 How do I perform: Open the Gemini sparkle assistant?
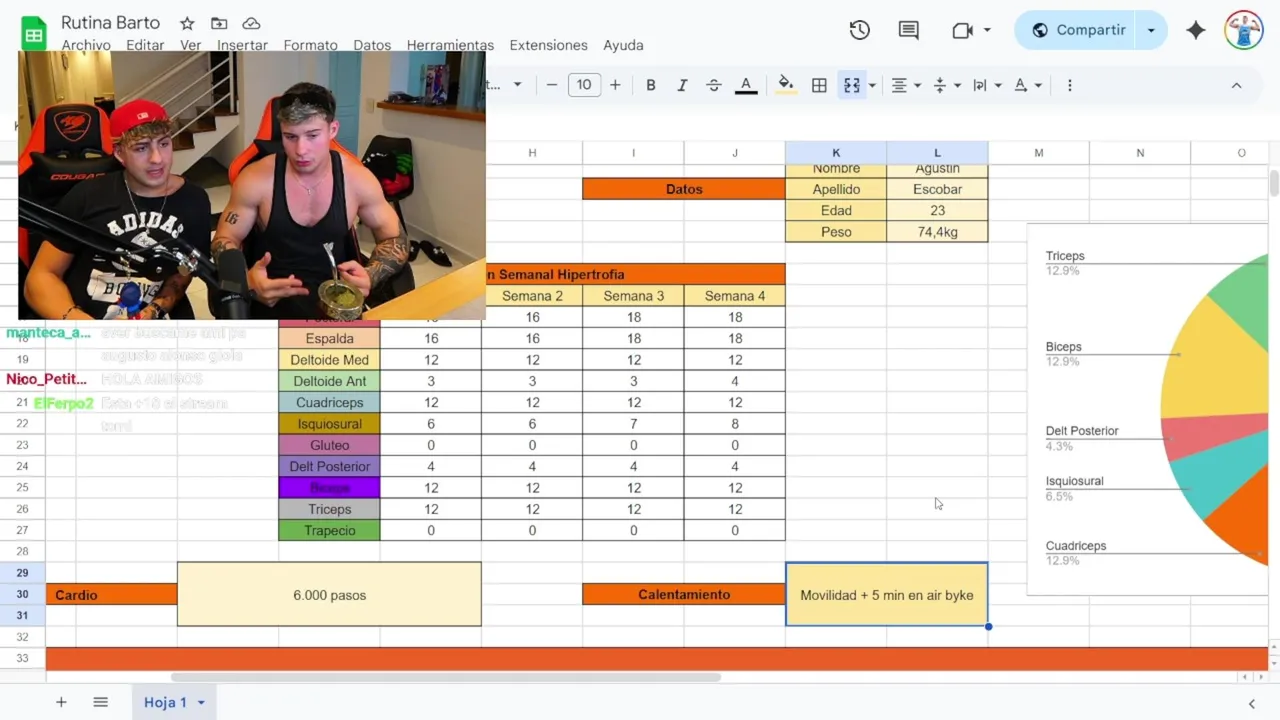tap(1195, 30)
